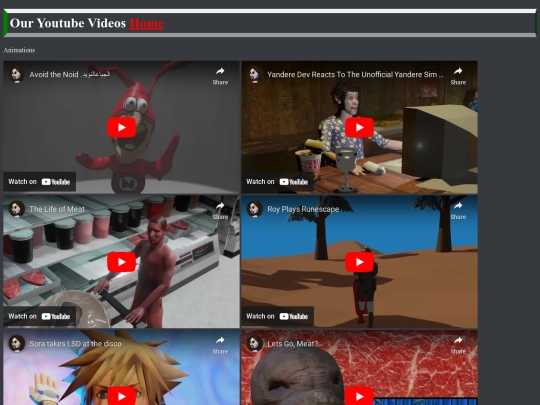The width and height of the screenshot is (540, 405).
Task: Select the 'Animations' section label
Action: (19, 50)
